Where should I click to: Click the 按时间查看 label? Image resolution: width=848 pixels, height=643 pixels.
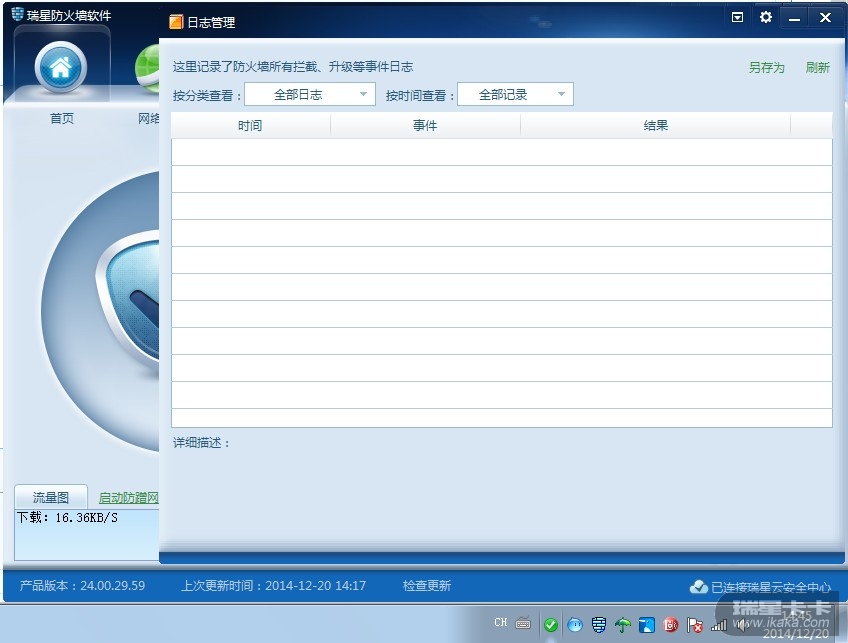(420, 96)
